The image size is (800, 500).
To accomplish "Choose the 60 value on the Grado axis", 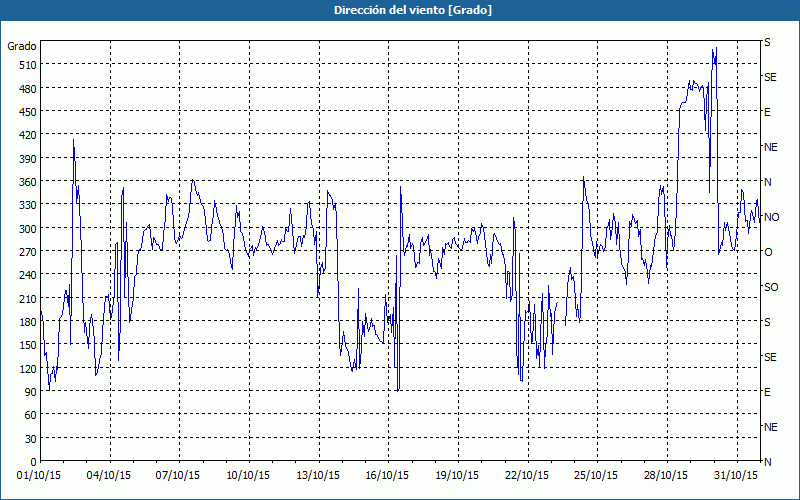I will tap(31, 415).
